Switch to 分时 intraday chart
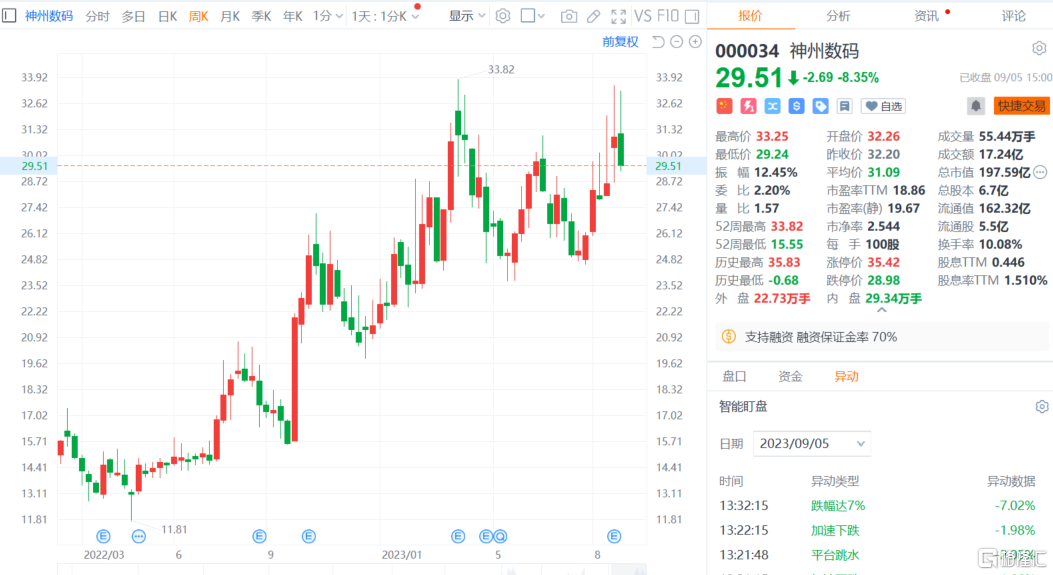Screen dimensions: 1053x575 [97, 15]
